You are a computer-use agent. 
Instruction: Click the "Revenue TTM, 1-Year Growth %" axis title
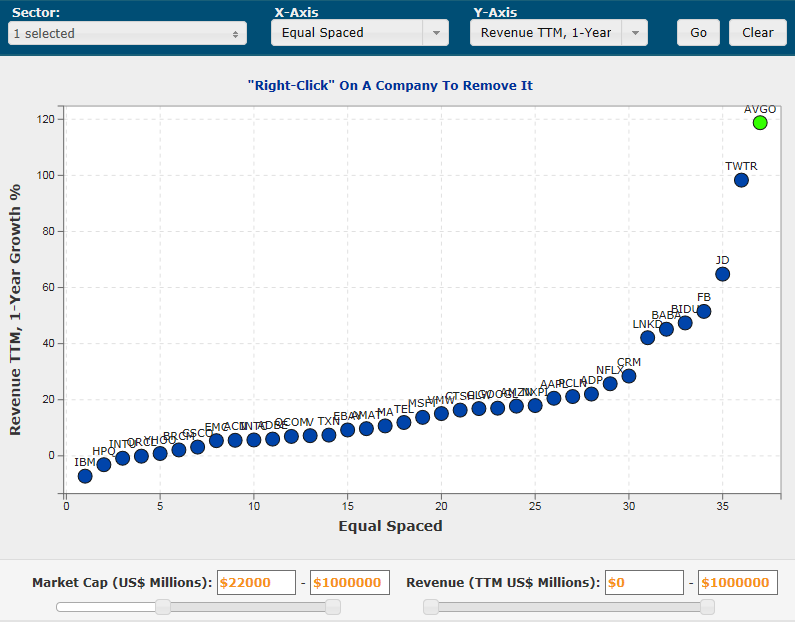point(15,310)
